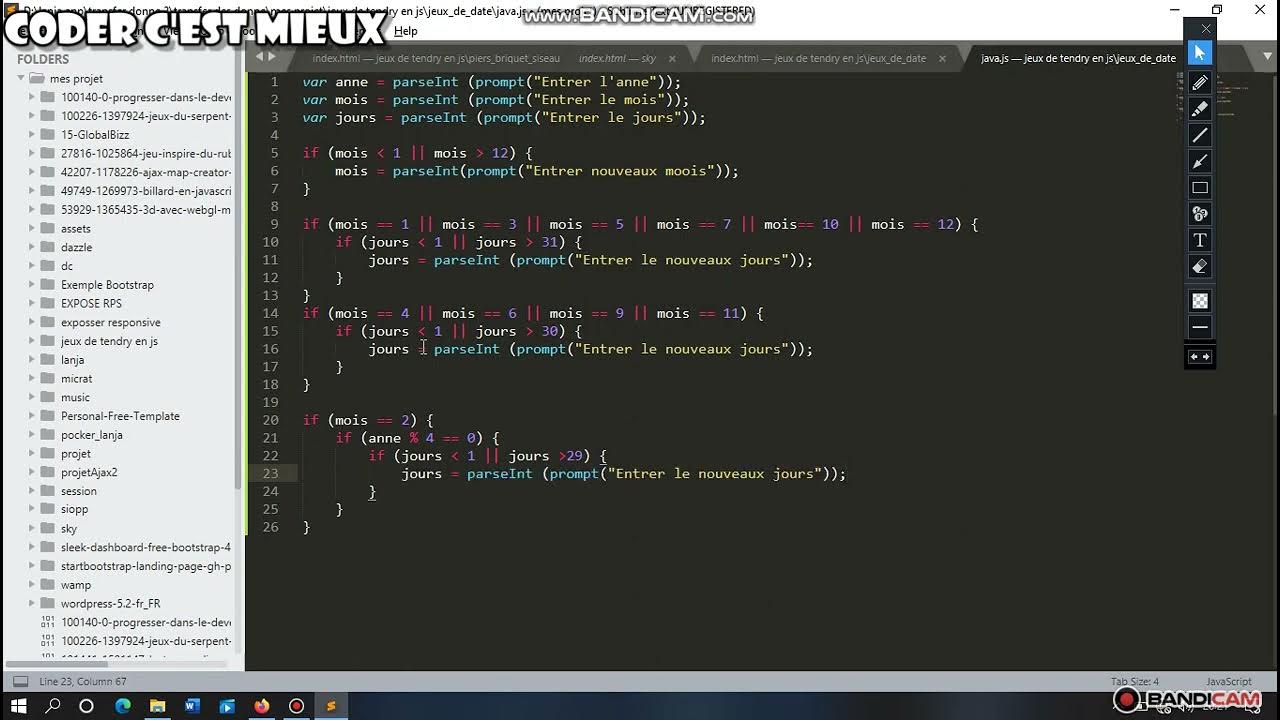This screenshot has height=720, width=1280.
Task: Select the Bandicam numbering stamp tool
Action: pos(1200,214)
